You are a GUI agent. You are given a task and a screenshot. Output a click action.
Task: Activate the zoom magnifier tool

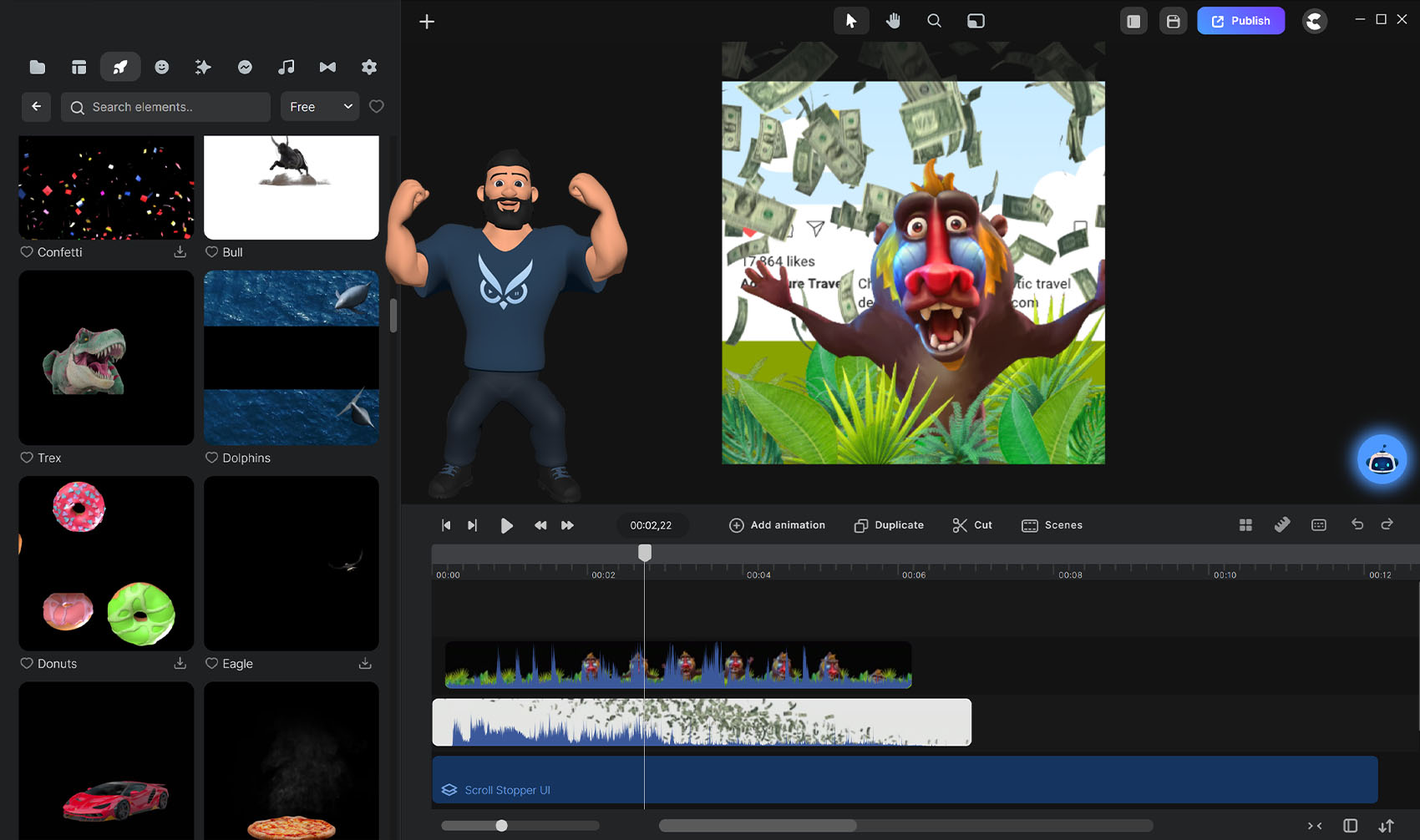tap(934, 21)
